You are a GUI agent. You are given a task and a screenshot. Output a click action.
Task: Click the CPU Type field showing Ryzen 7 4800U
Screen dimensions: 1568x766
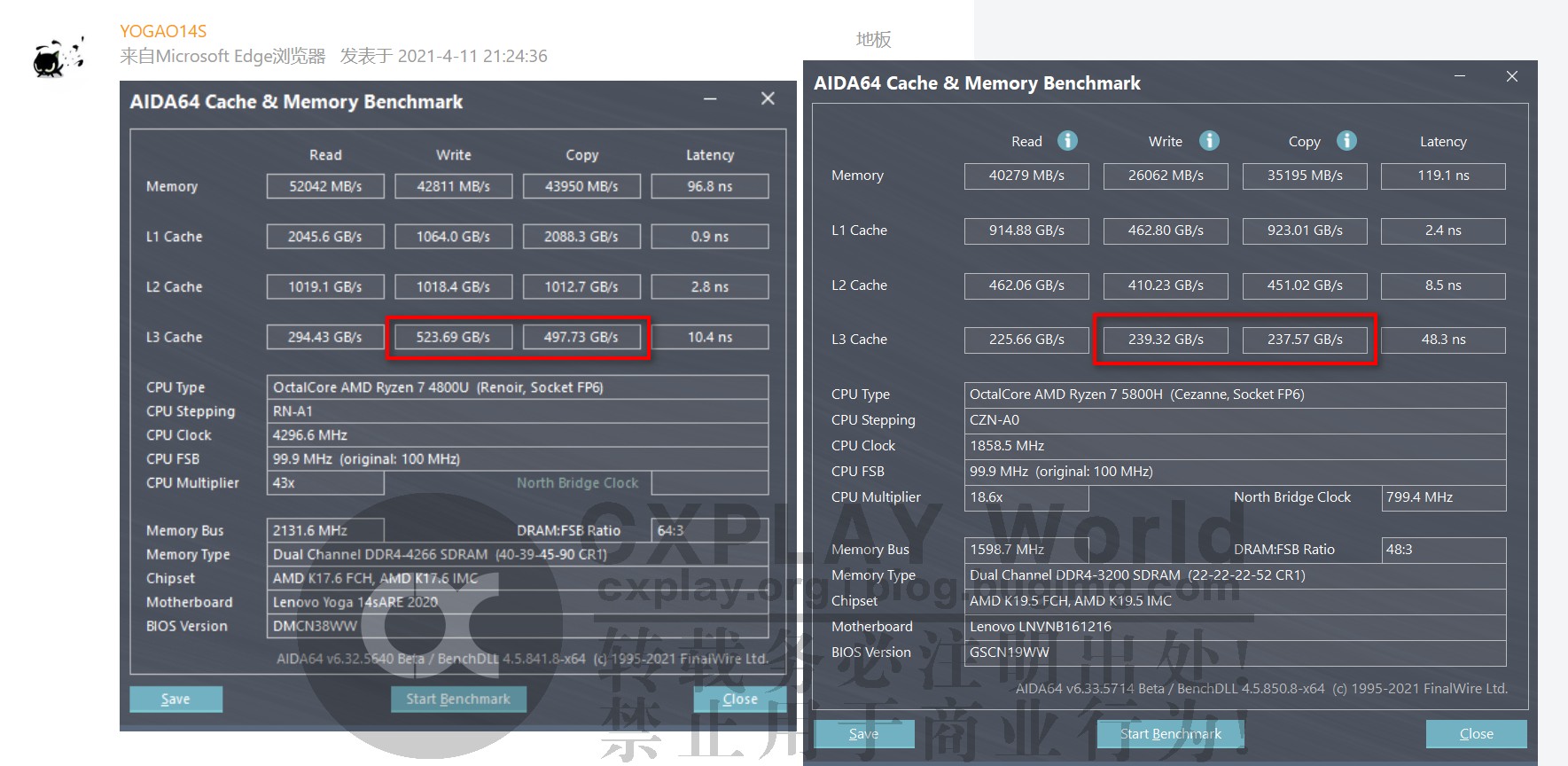518,387
